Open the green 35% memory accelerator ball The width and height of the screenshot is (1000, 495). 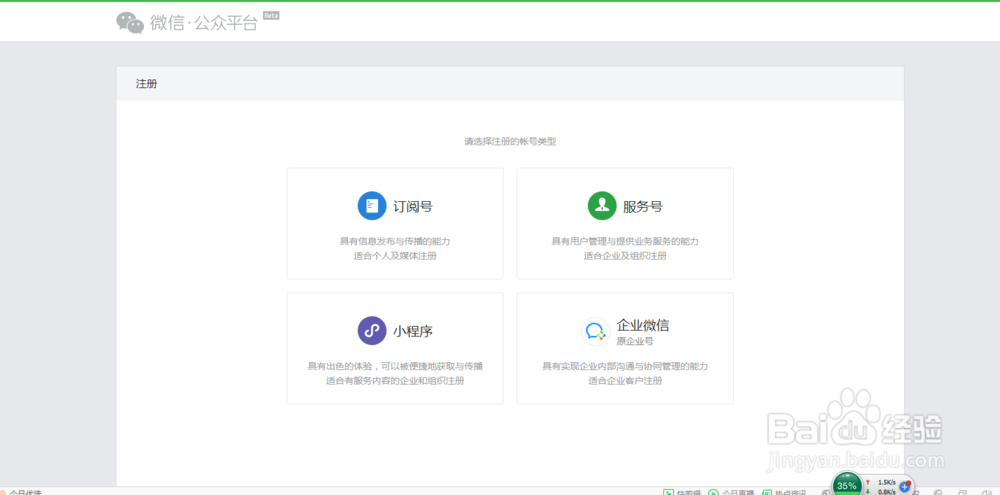pos(847,485)
